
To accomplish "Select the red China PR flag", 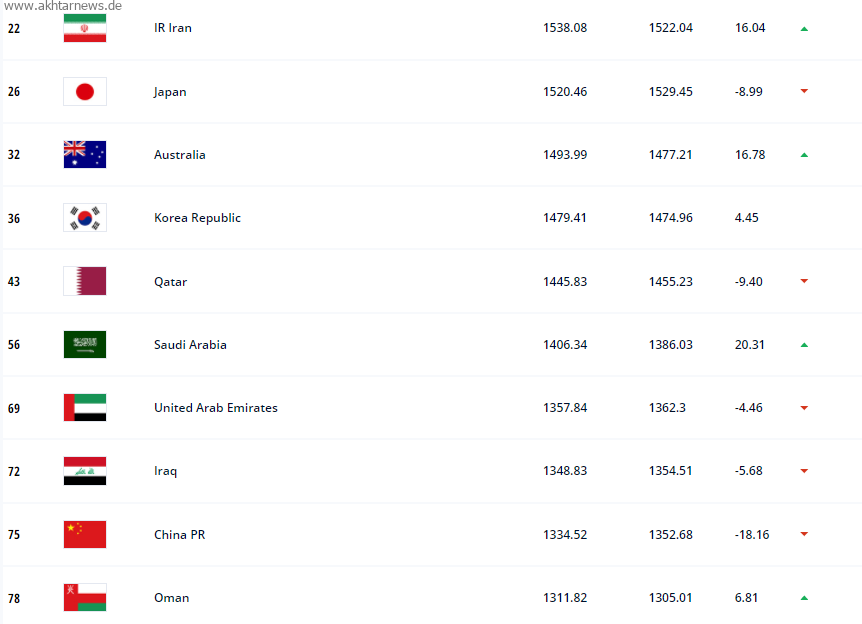I will (85, 534).
